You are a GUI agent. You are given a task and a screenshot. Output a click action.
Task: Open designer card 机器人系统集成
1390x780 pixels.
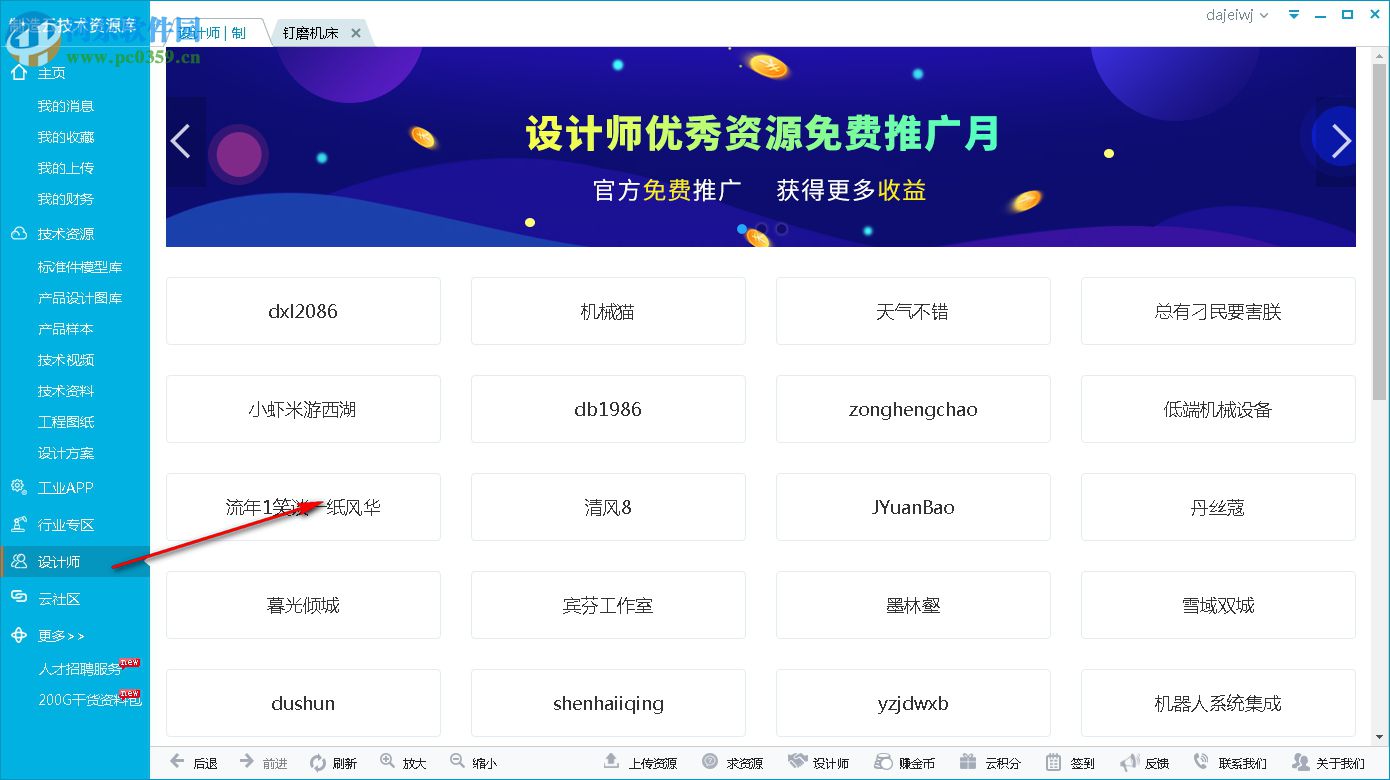click(1218, 703)
